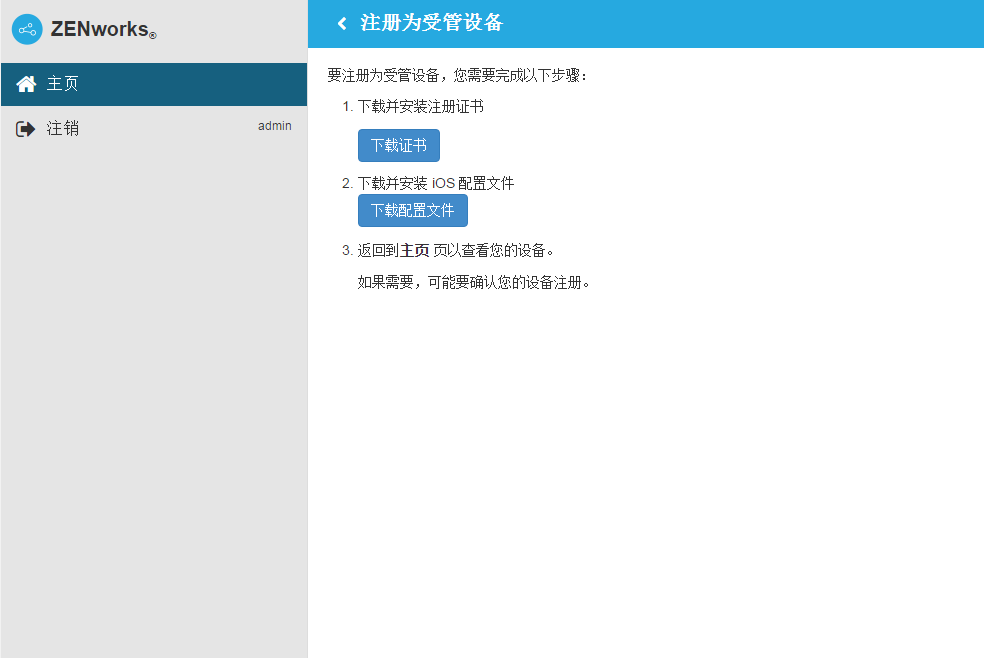Select the 注销 sidebar menu item
The image size is (984, 658).
pyautogui.click(x=63, y=129)
